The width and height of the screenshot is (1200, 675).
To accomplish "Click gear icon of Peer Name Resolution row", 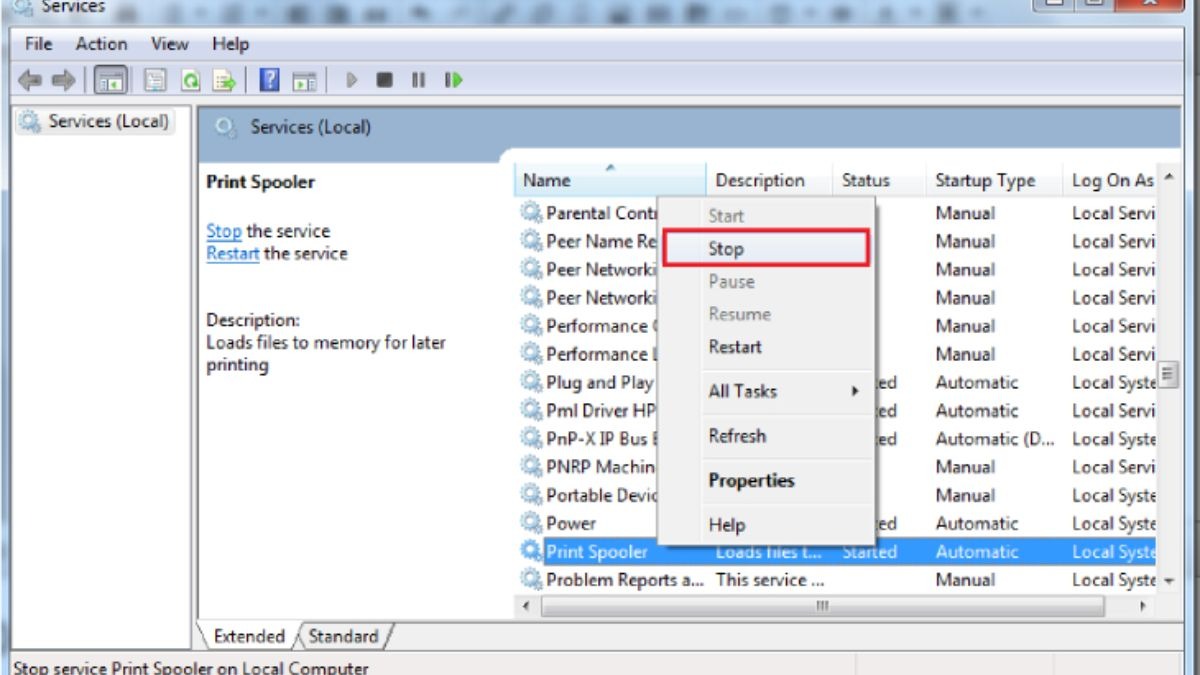I will tap(531, 241).
